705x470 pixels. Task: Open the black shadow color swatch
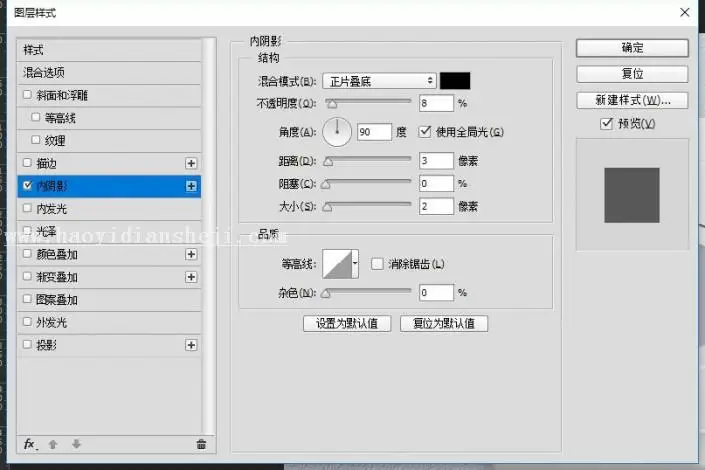pyautogui.click(x=455, y=81)
